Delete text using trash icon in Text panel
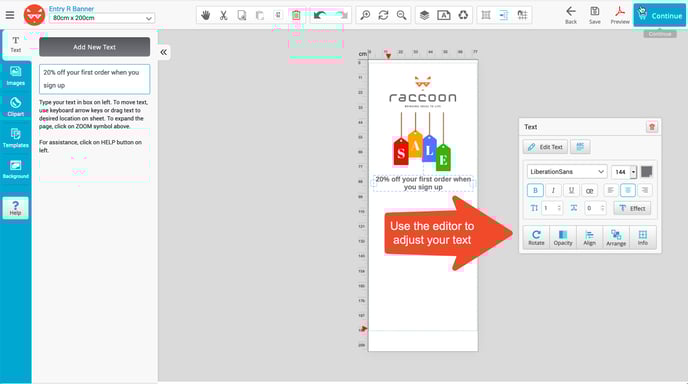 pos(652,127)
